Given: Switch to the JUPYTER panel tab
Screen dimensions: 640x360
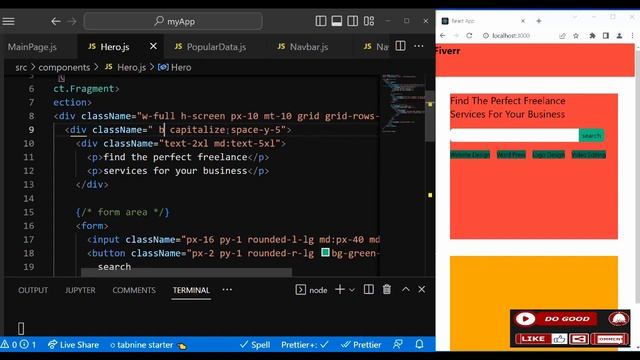Looking at the screenshot, I should [x=80, y=290].
